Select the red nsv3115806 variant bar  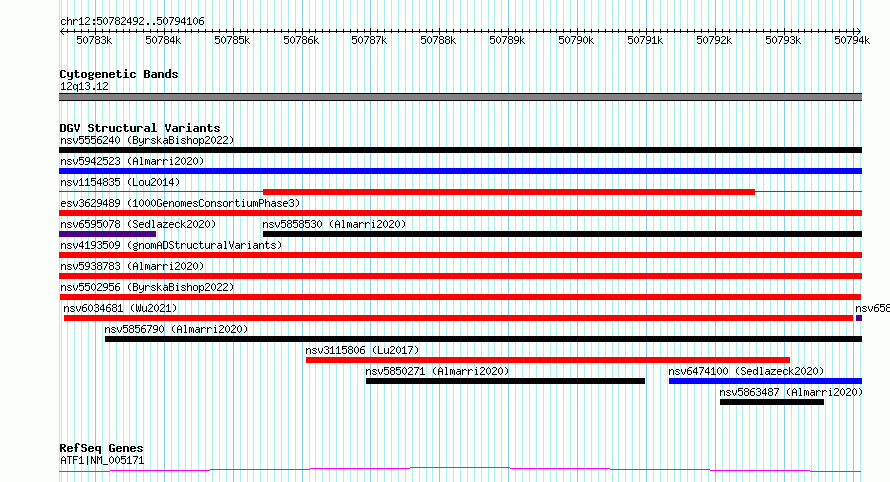coord(548,360)
